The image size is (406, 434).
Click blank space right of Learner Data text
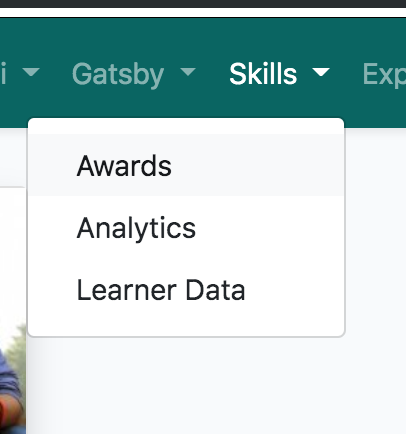click(295, 289)
